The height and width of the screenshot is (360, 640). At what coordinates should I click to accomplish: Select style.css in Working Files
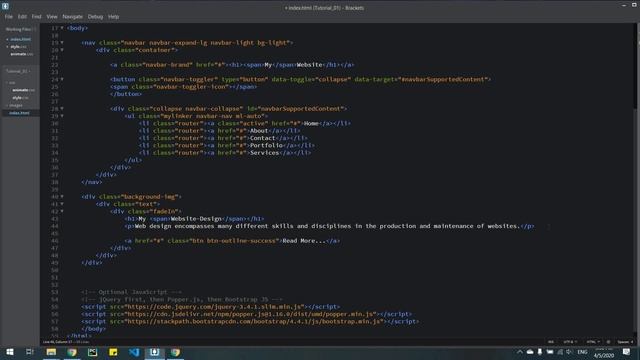(x=18, y=47)
